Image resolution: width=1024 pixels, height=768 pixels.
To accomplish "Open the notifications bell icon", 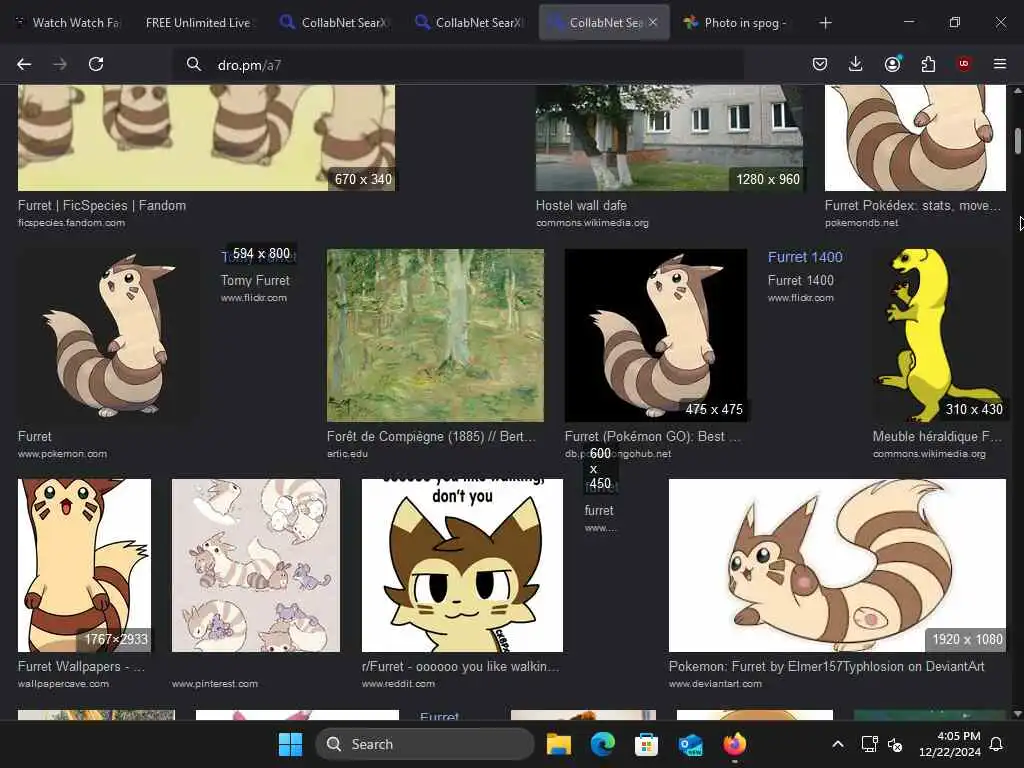I will [x=997, y=744].
